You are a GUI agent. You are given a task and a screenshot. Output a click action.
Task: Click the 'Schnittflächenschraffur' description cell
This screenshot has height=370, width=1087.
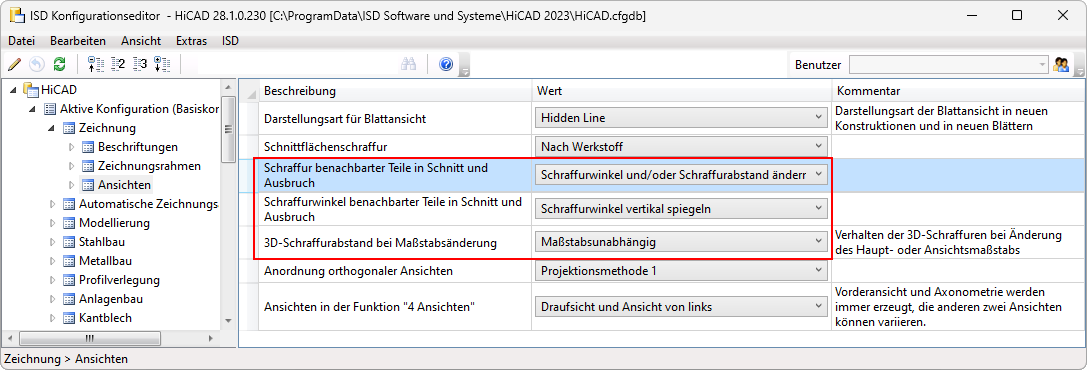(x=395, y=146)
